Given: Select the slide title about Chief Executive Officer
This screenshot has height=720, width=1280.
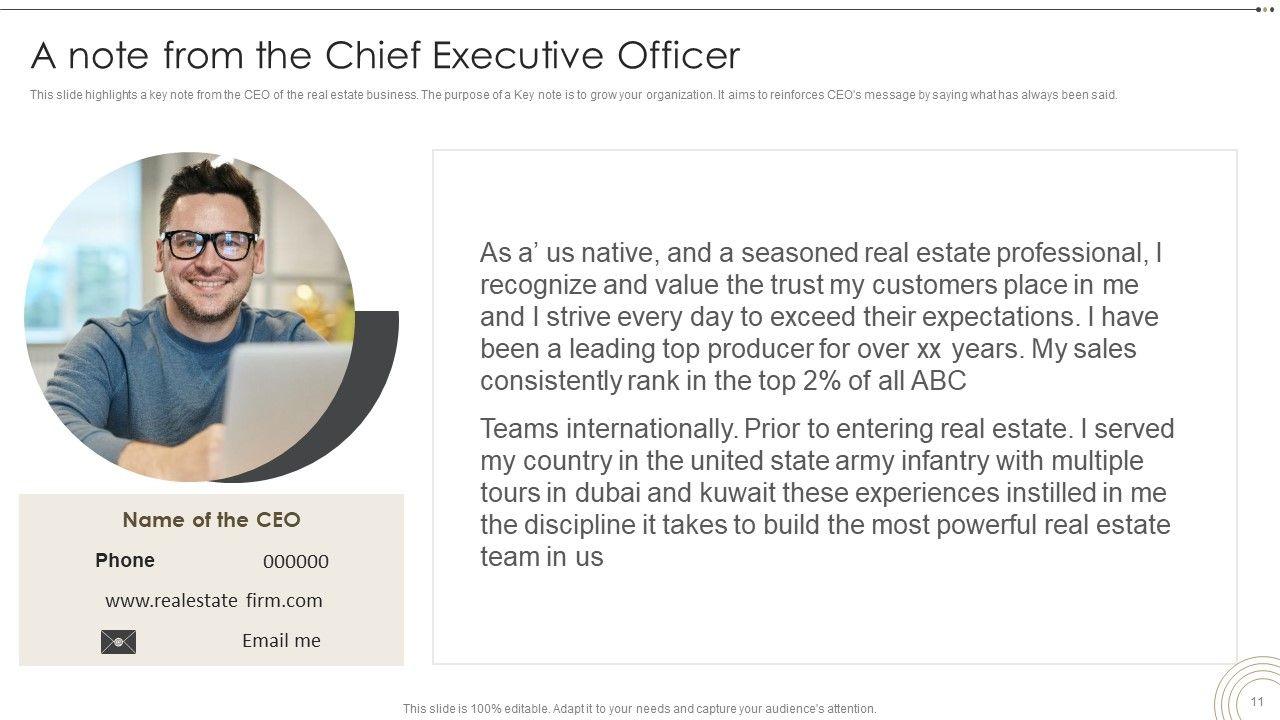Looking at the screenshot, I should click(385, 55).
